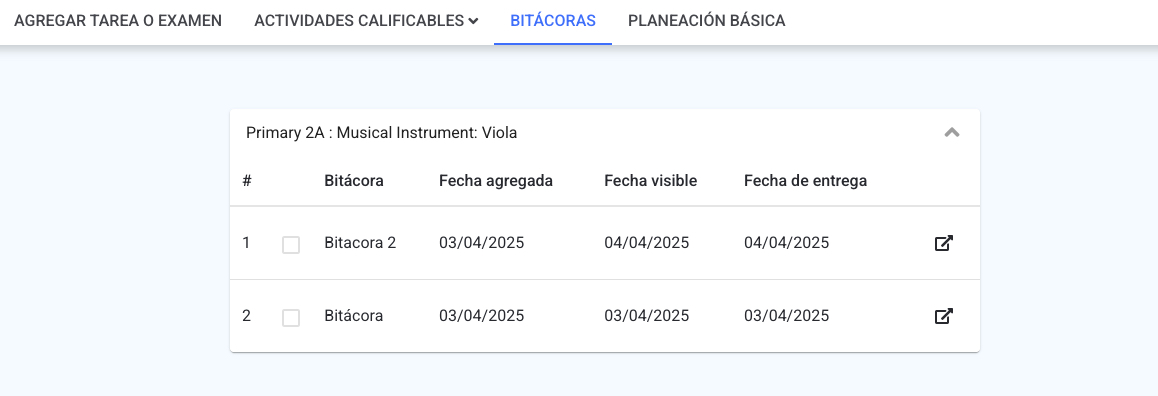Open the Actividades Calificables menu
This screenshot has height=396, width=1158.
(366, 21)
